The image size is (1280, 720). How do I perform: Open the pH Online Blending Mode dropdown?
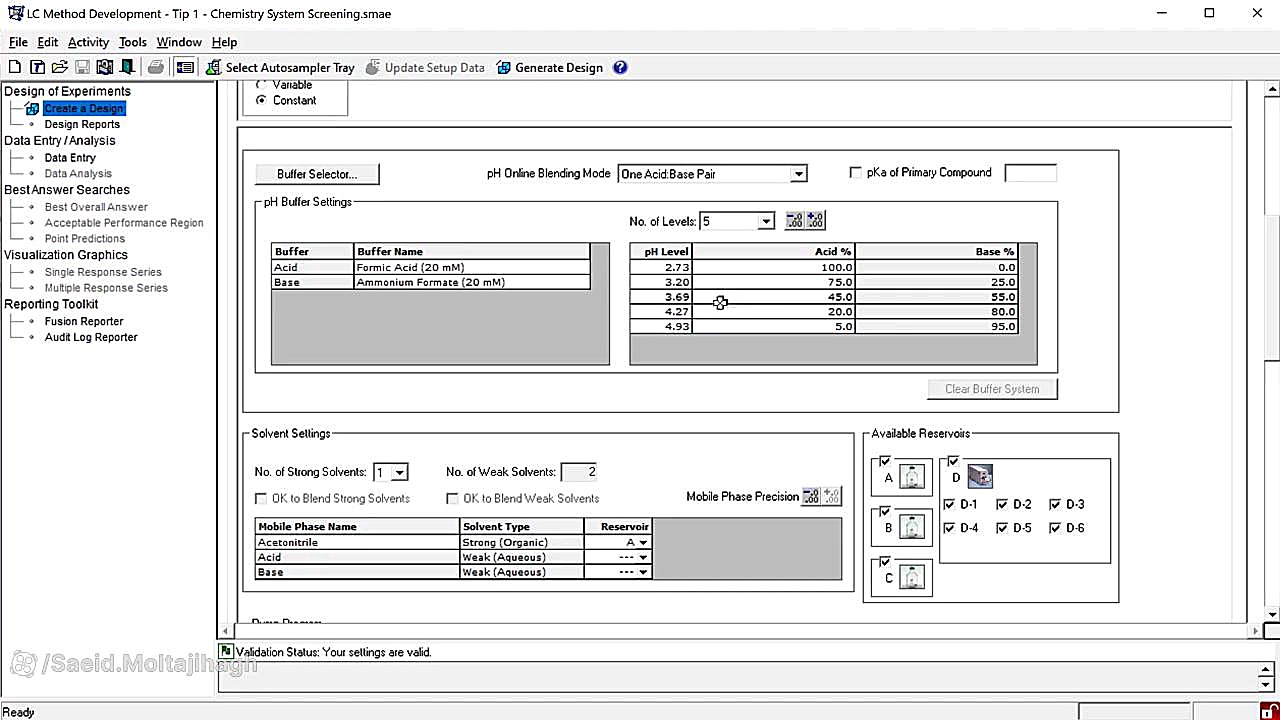(x=798, y=174)
